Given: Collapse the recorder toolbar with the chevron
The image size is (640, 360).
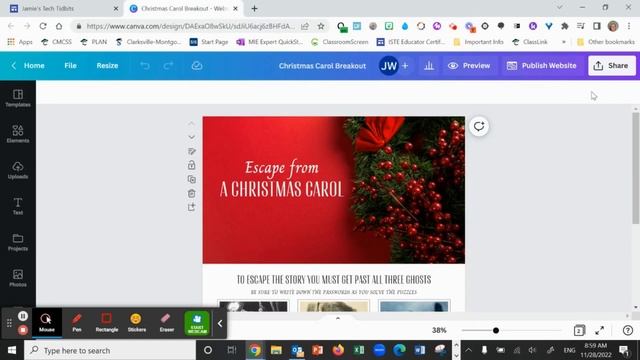Looking at the screenshot, I should [x=220, y=323].
